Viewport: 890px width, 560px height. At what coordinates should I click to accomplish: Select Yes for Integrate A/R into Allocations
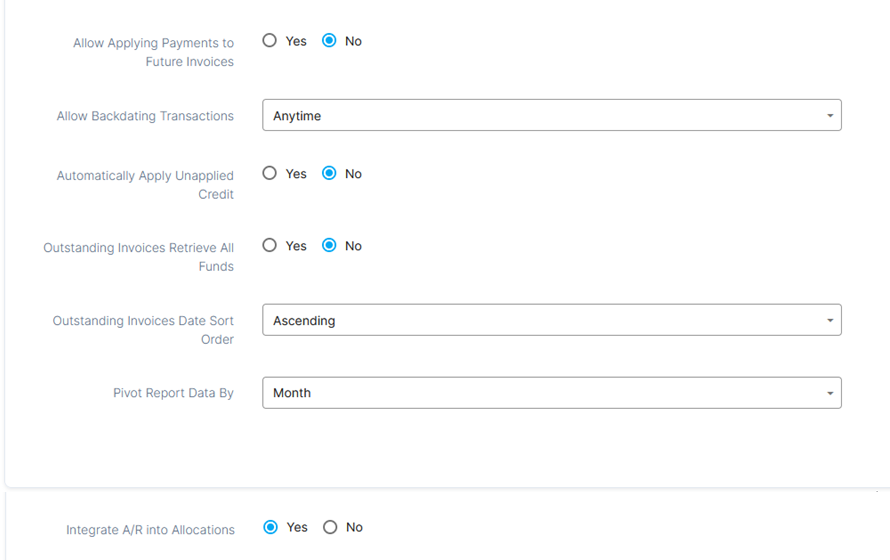(271, 527)
